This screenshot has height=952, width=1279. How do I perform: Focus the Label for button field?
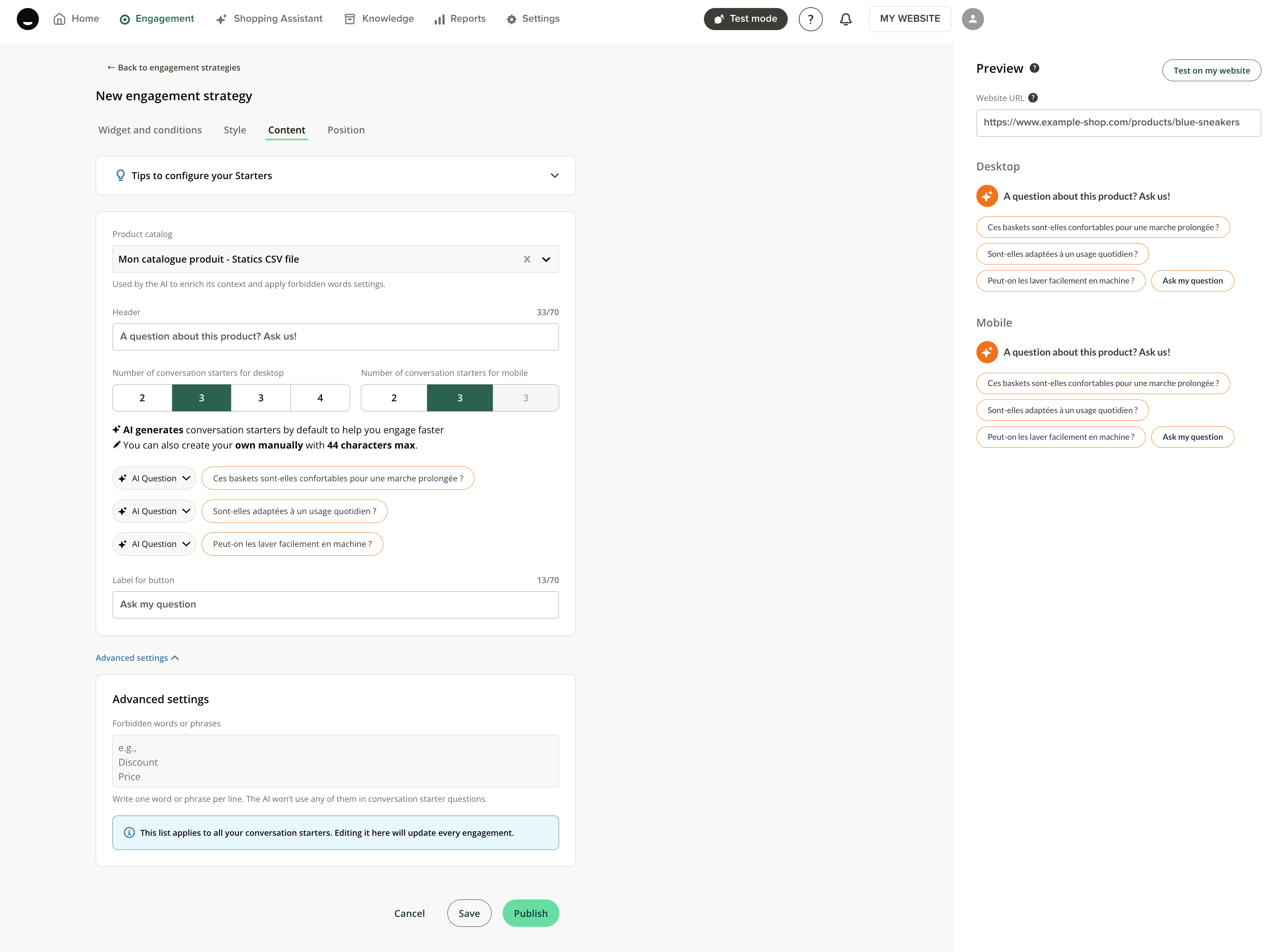(x=335, y=604)
